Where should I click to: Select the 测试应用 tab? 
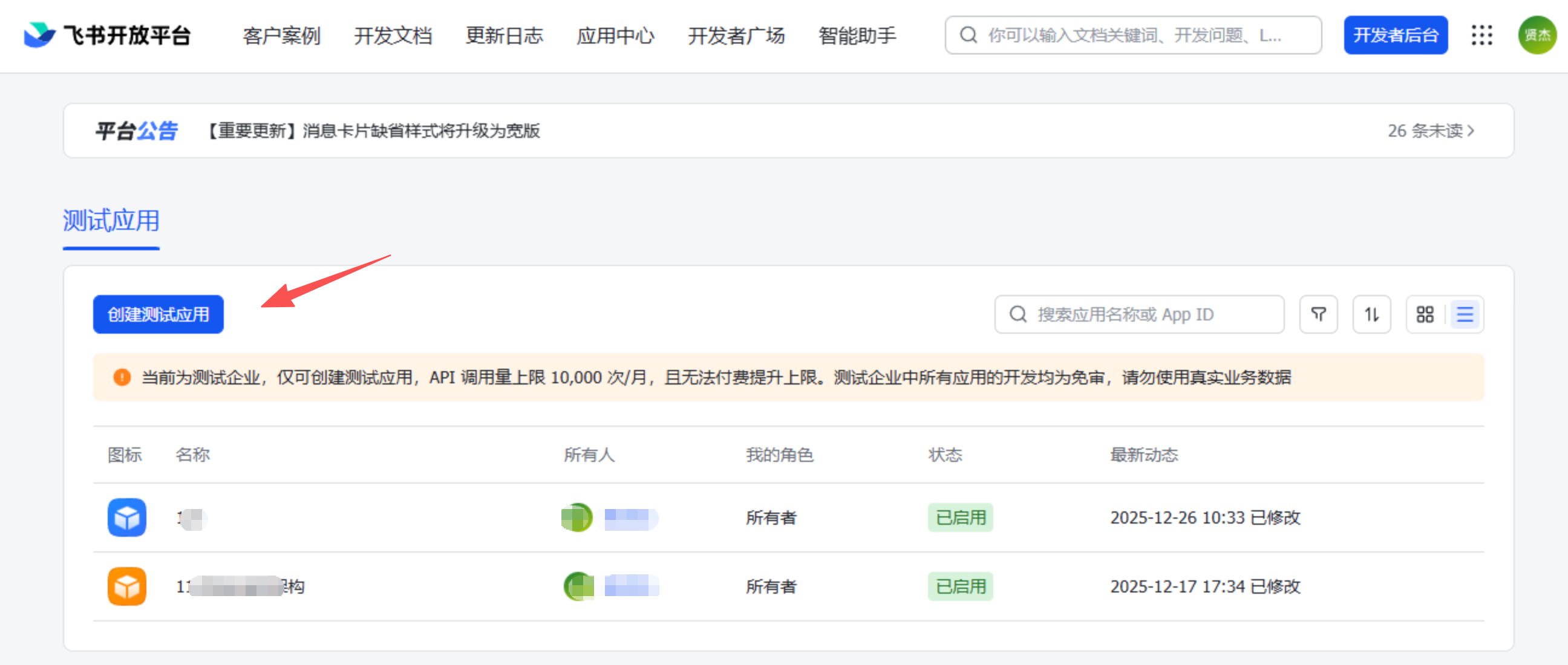point(111,221)
